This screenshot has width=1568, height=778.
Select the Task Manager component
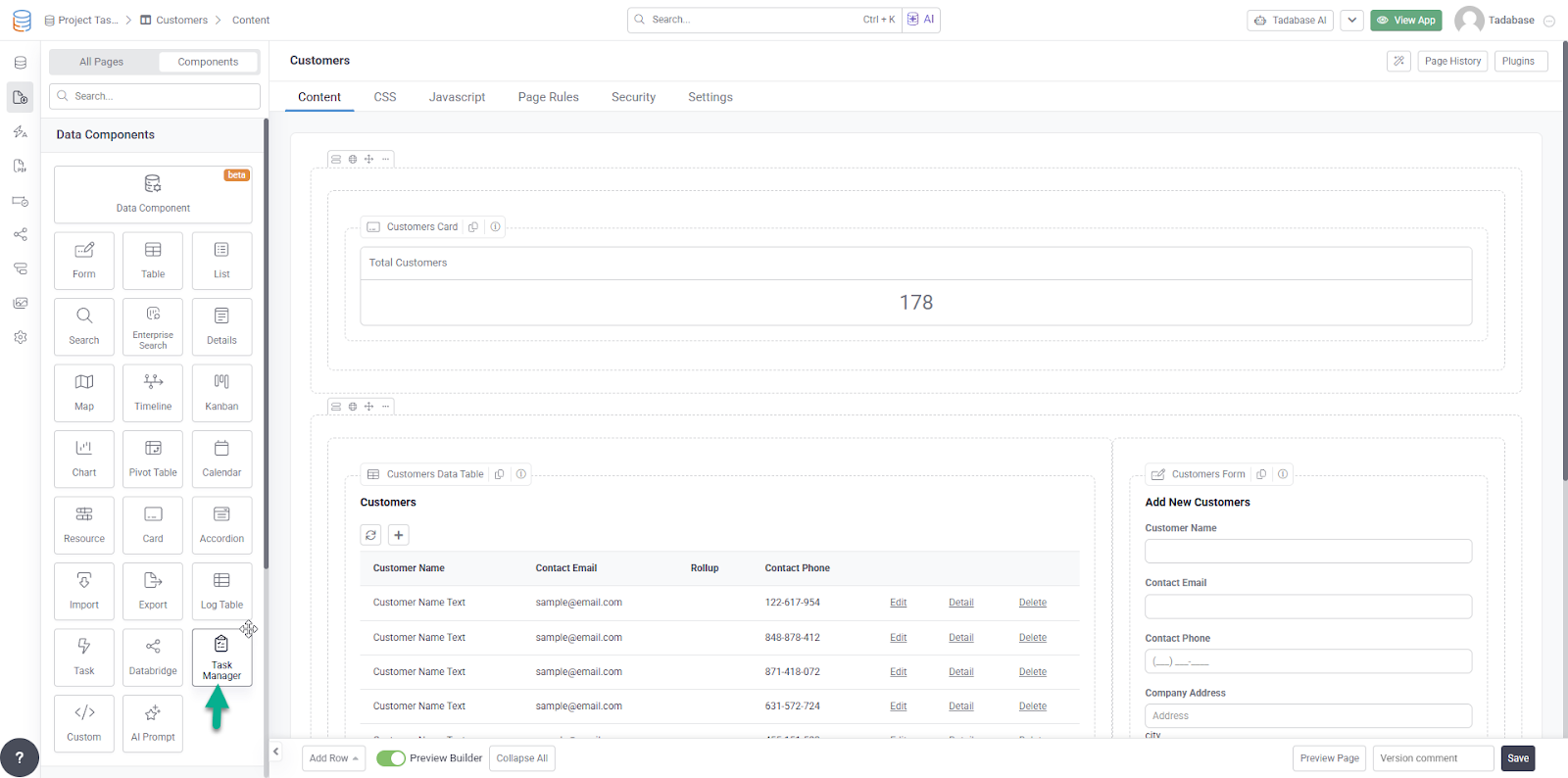(221, 657)
